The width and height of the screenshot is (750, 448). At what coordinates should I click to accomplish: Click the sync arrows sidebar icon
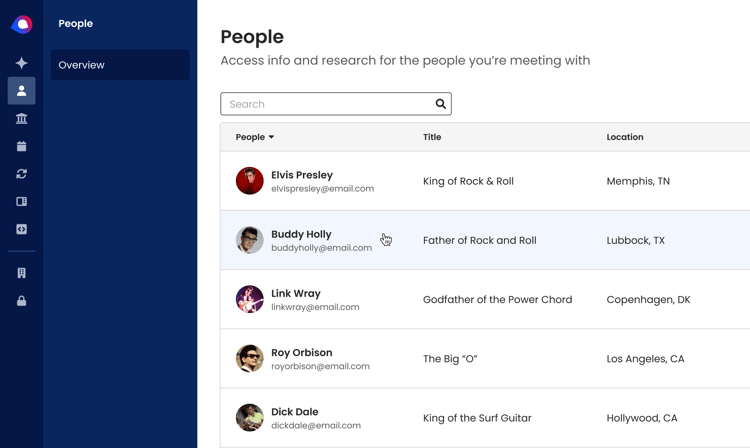(x=22, y=174)
